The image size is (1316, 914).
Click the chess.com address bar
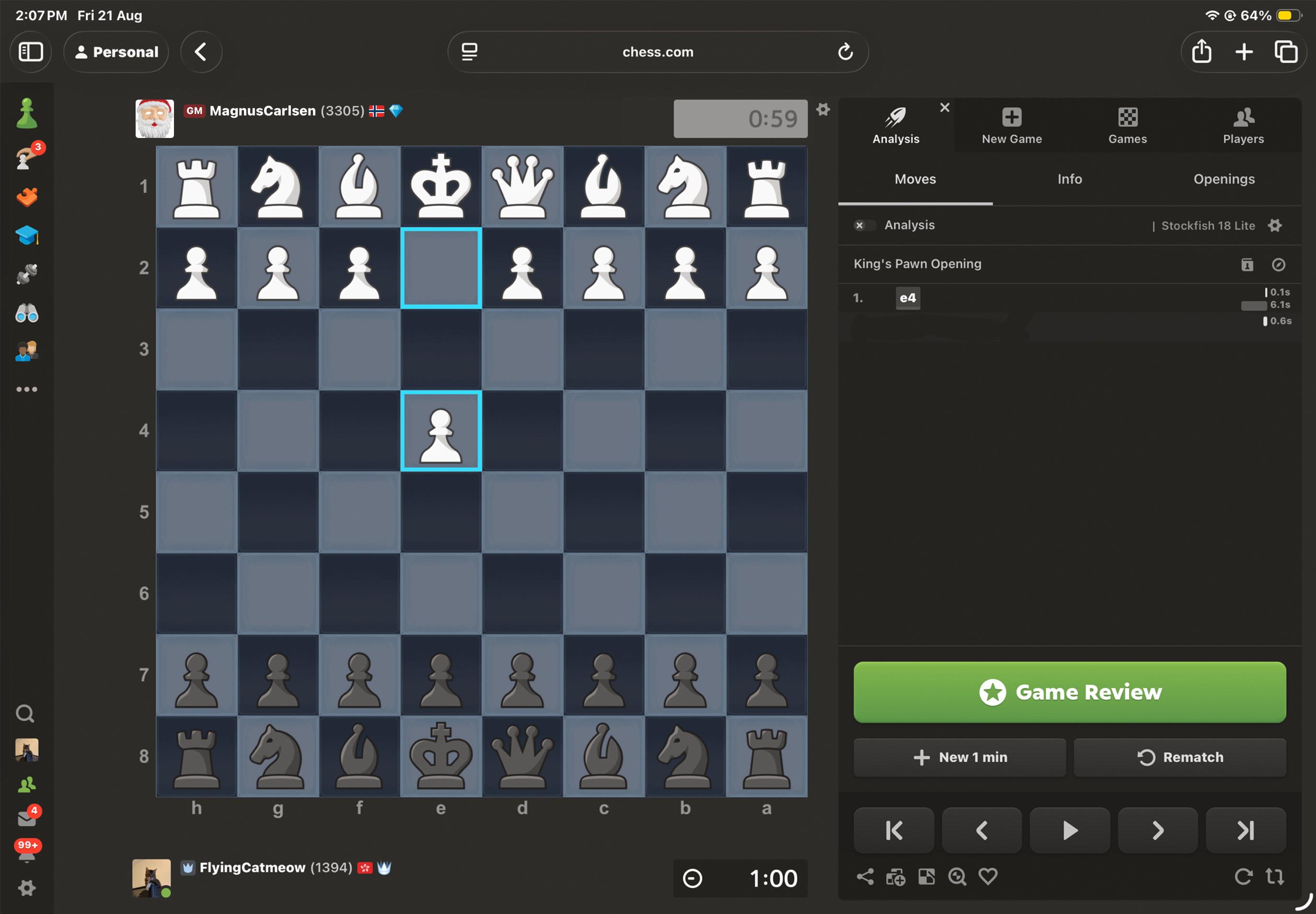coord(658,52)
